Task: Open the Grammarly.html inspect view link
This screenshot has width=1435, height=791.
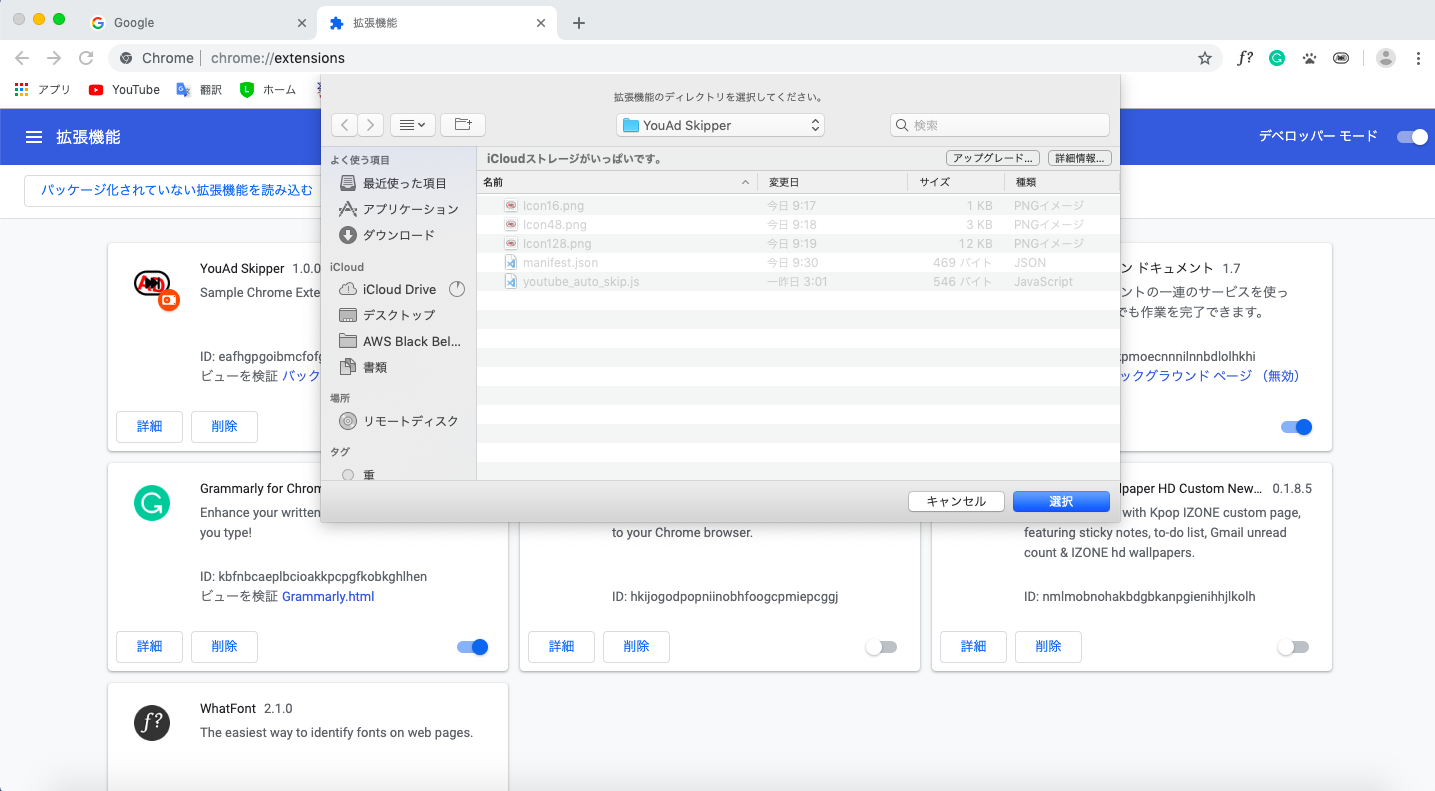Action: click(328, 597)
